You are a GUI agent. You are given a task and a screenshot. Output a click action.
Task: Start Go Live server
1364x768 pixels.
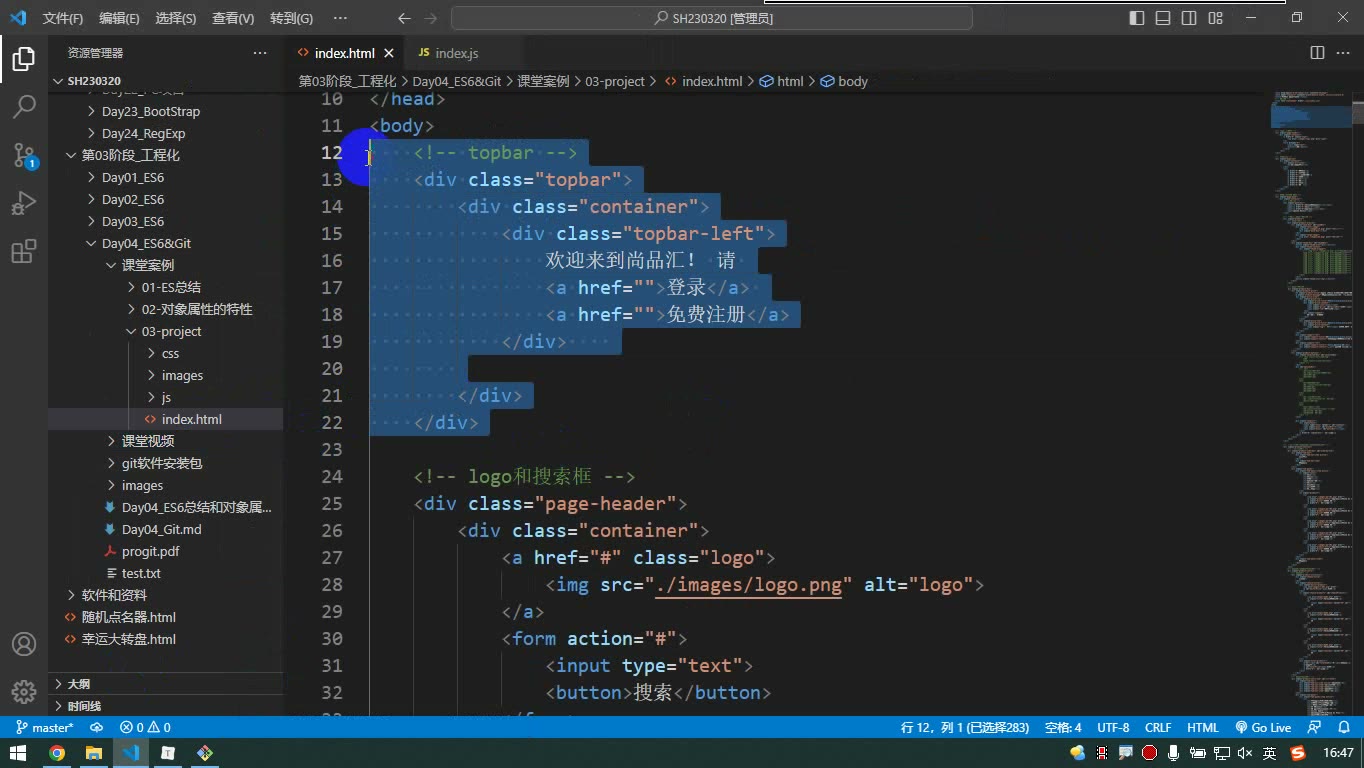click(x=1263, y=728)
